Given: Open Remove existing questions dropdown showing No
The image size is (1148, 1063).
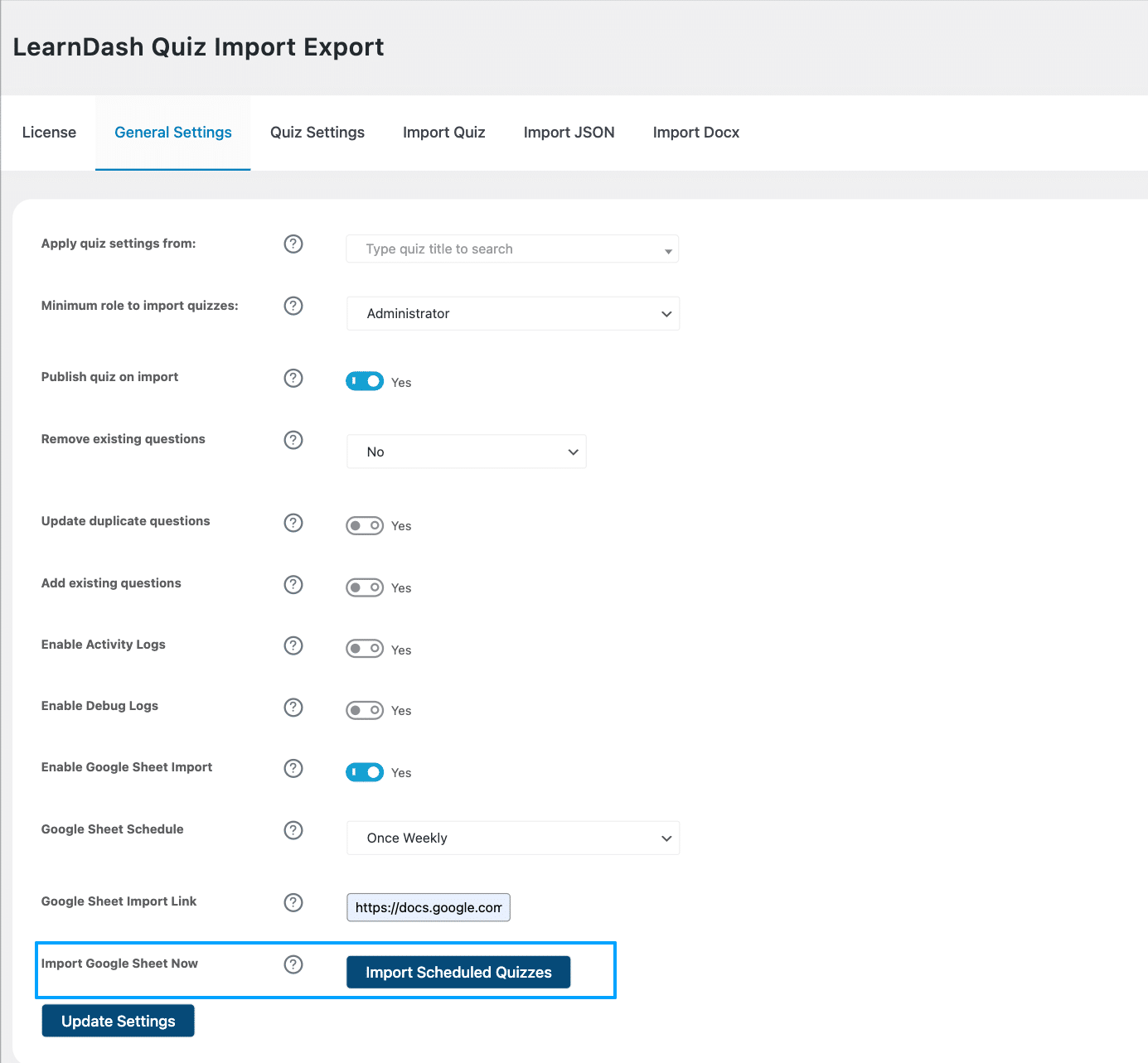Looking at the screenshot, I should pos(467,452).
